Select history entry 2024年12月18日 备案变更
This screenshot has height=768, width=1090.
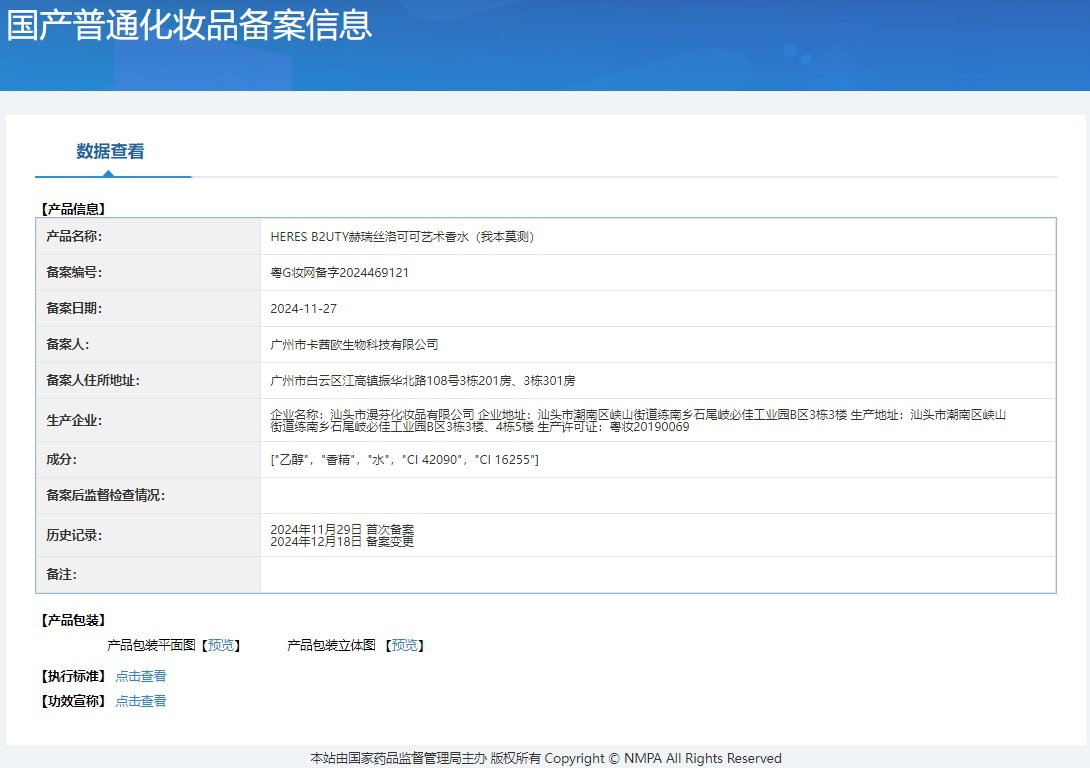(x=341, y=541)
